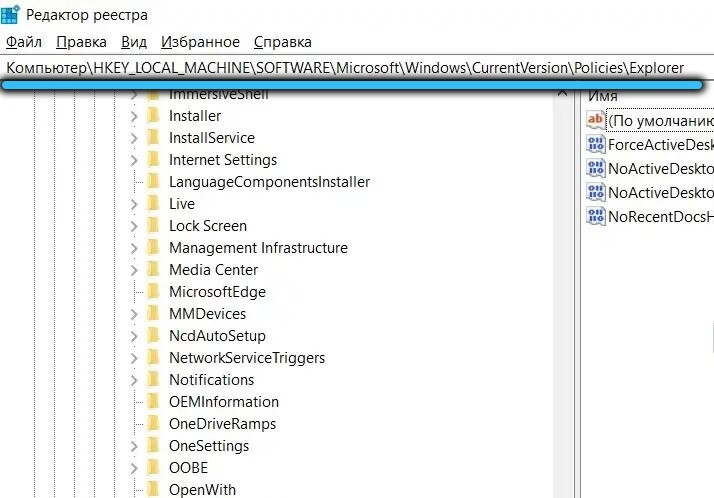Click the MicrosoftEdge folder icon
This screenshot has height=498, width=714.
tap(153, 291)
